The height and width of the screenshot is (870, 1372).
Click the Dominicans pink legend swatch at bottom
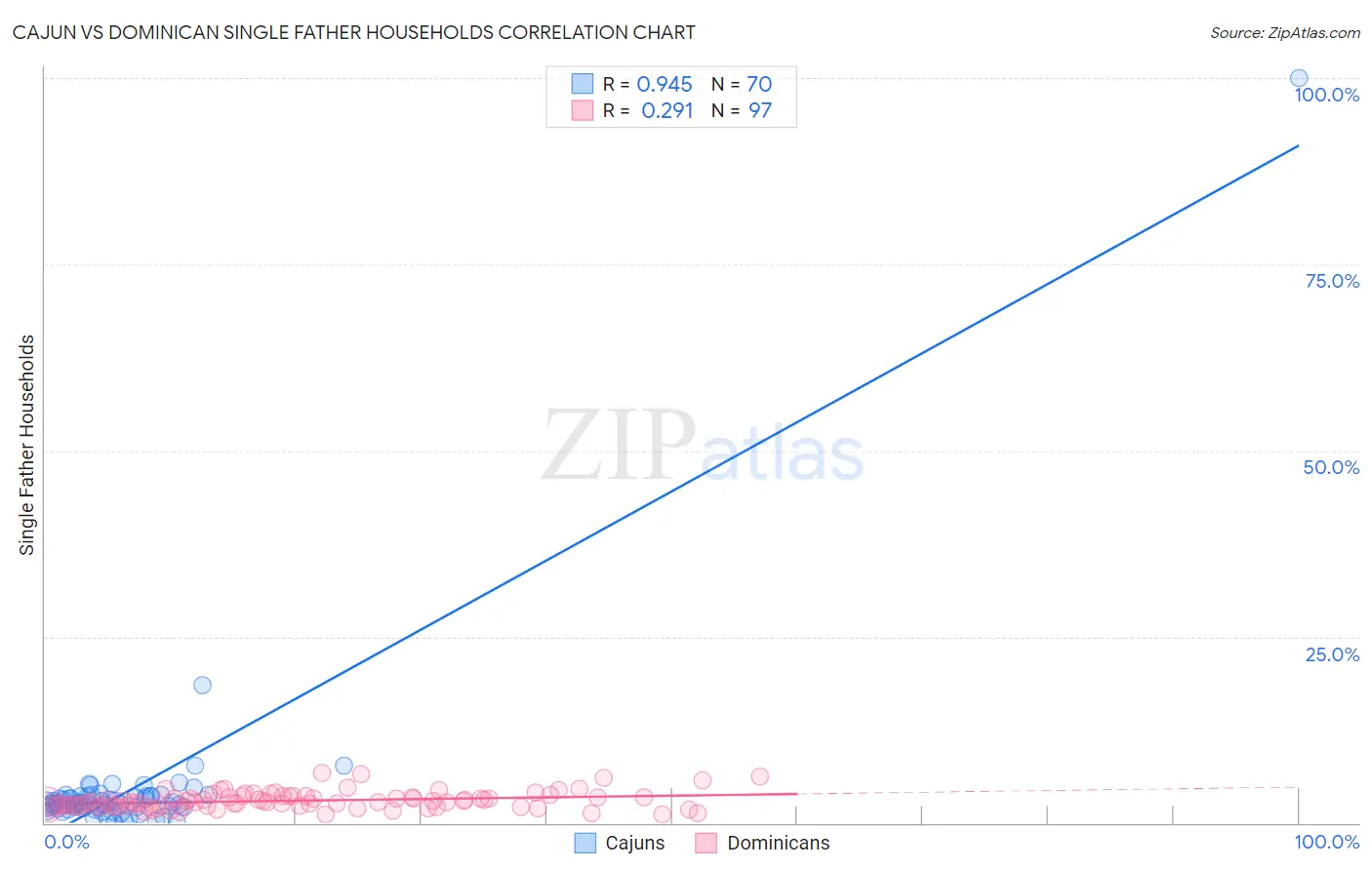[706, 843]
